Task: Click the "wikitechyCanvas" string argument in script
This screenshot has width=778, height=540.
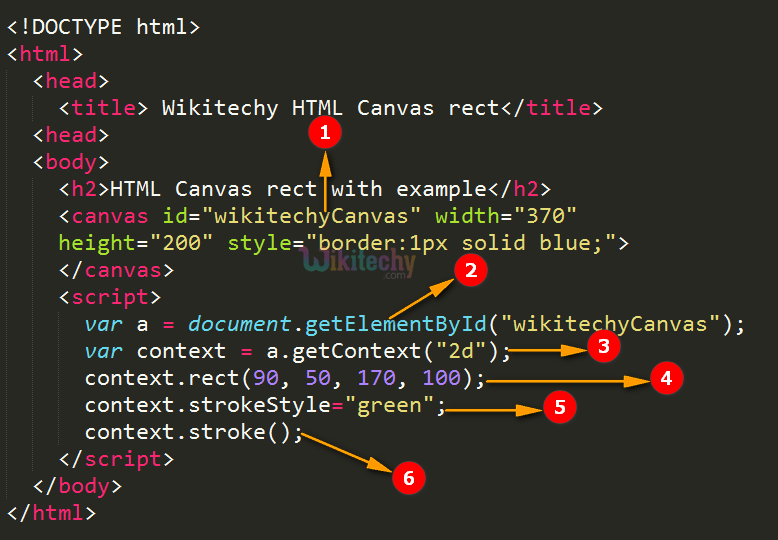Action: tap(610, 324)
